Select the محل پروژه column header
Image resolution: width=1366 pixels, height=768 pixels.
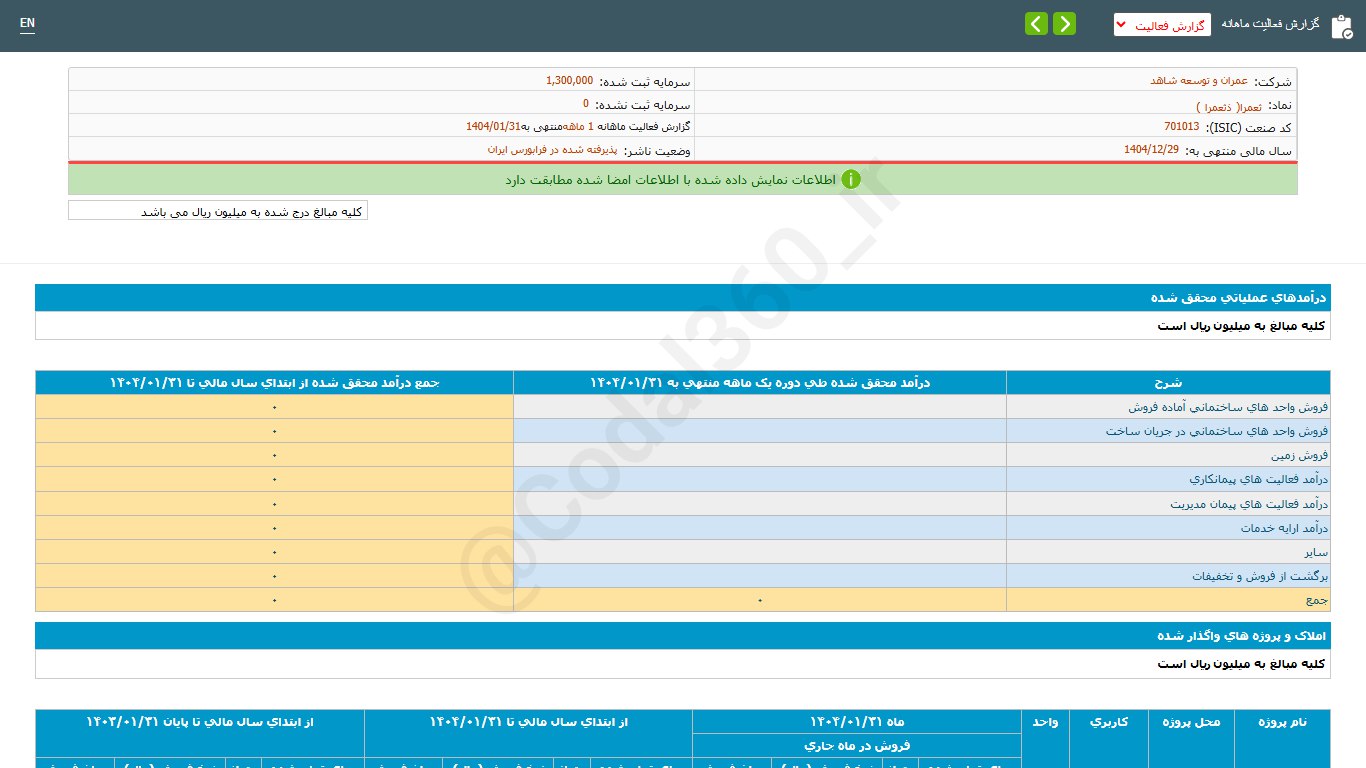point(1191,722)
